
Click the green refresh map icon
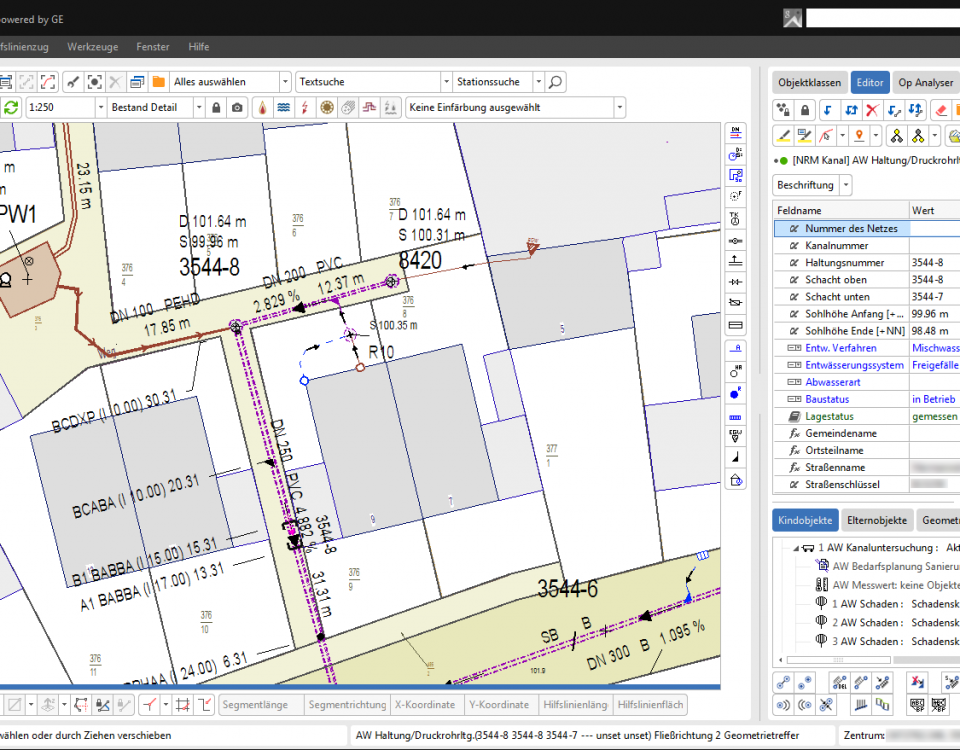pos(11,107)
